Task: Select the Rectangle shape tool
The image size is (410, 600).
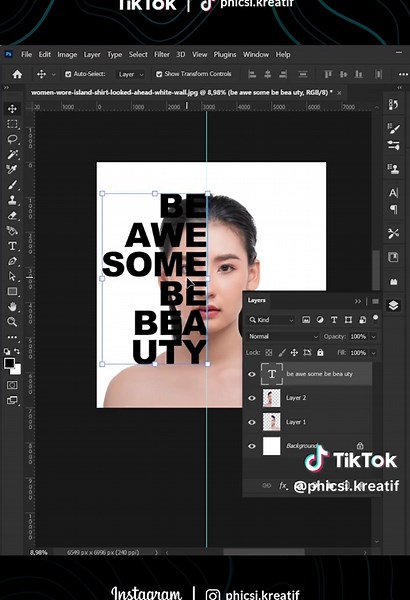Action: click(x=12, y=292)
